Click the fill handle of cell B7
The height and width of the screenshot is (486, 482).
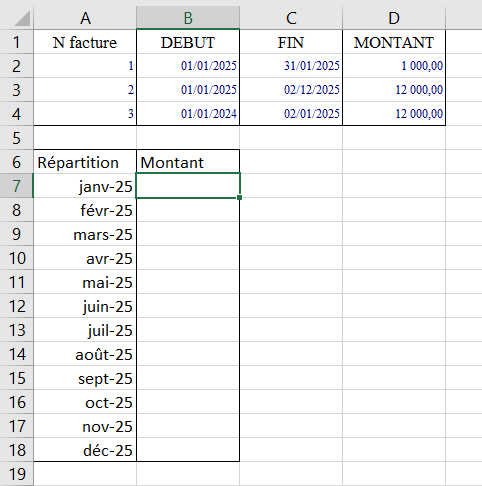pyautogui.click(x=240, y=198)
